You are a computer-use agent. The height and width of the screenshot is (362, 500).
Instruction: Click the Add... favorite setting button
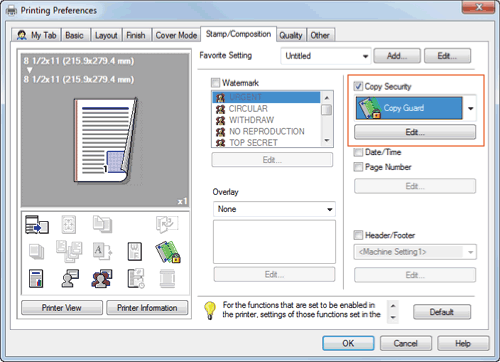click(397, 56)
